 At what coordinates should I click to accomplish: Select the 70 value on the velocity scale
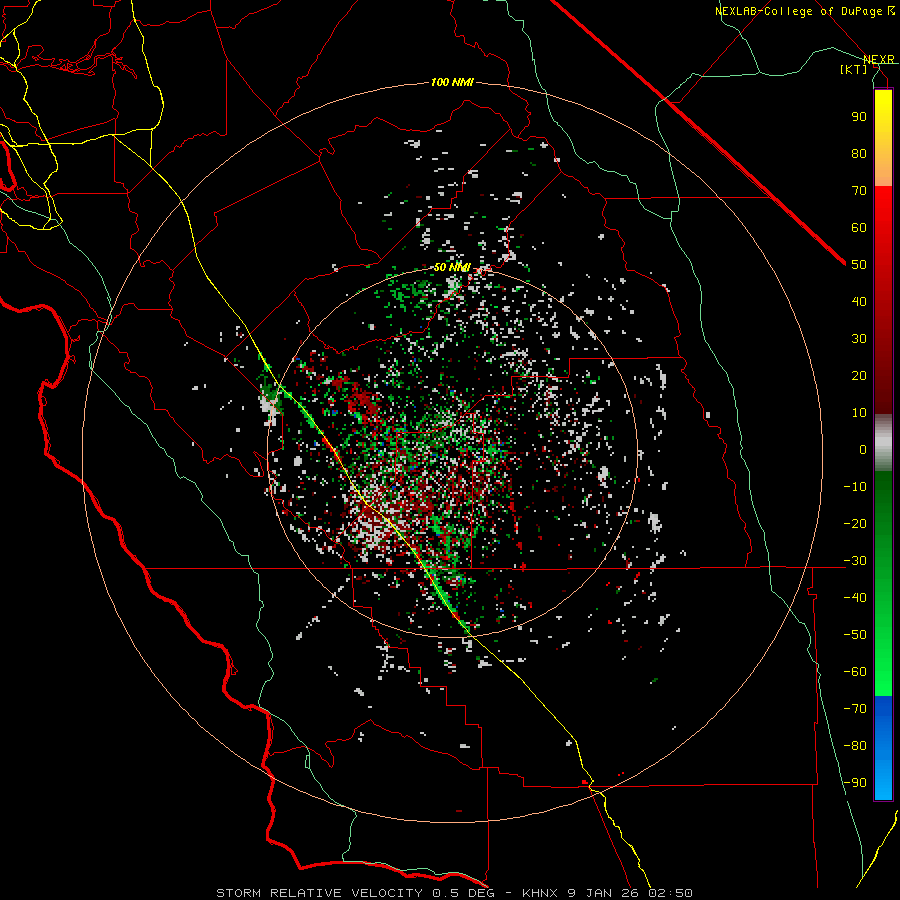tap(859, 191)
